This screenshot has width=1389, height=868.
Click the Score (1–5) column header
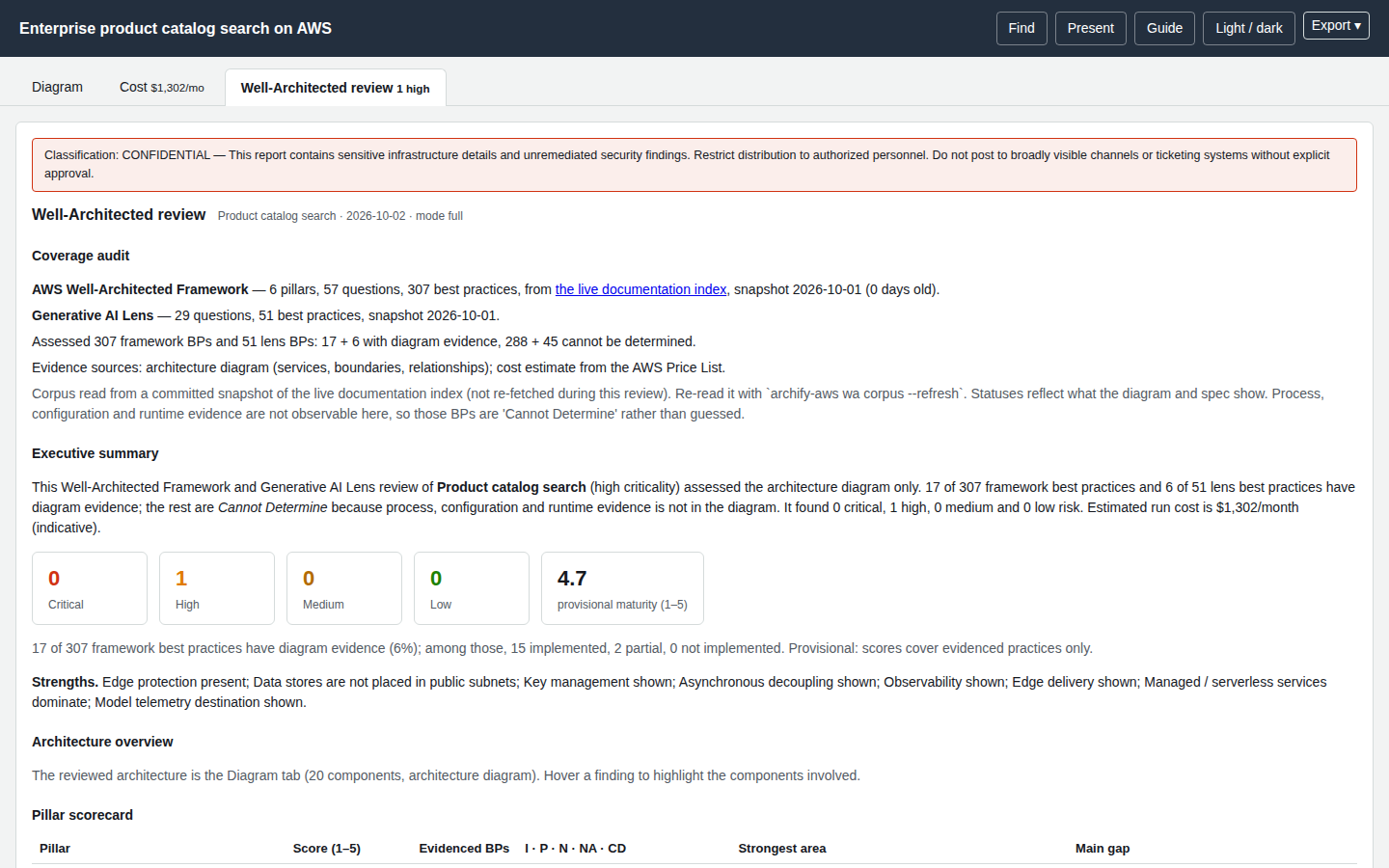pyautogui.click(x=327, y=849)
